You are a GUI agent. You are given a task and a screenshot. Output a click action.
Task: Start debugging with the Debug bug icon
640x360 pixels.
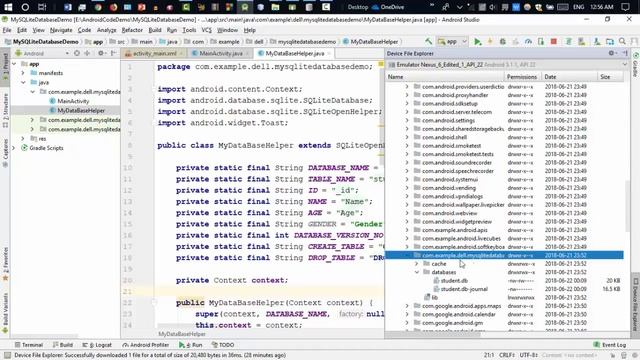point(503,41)
